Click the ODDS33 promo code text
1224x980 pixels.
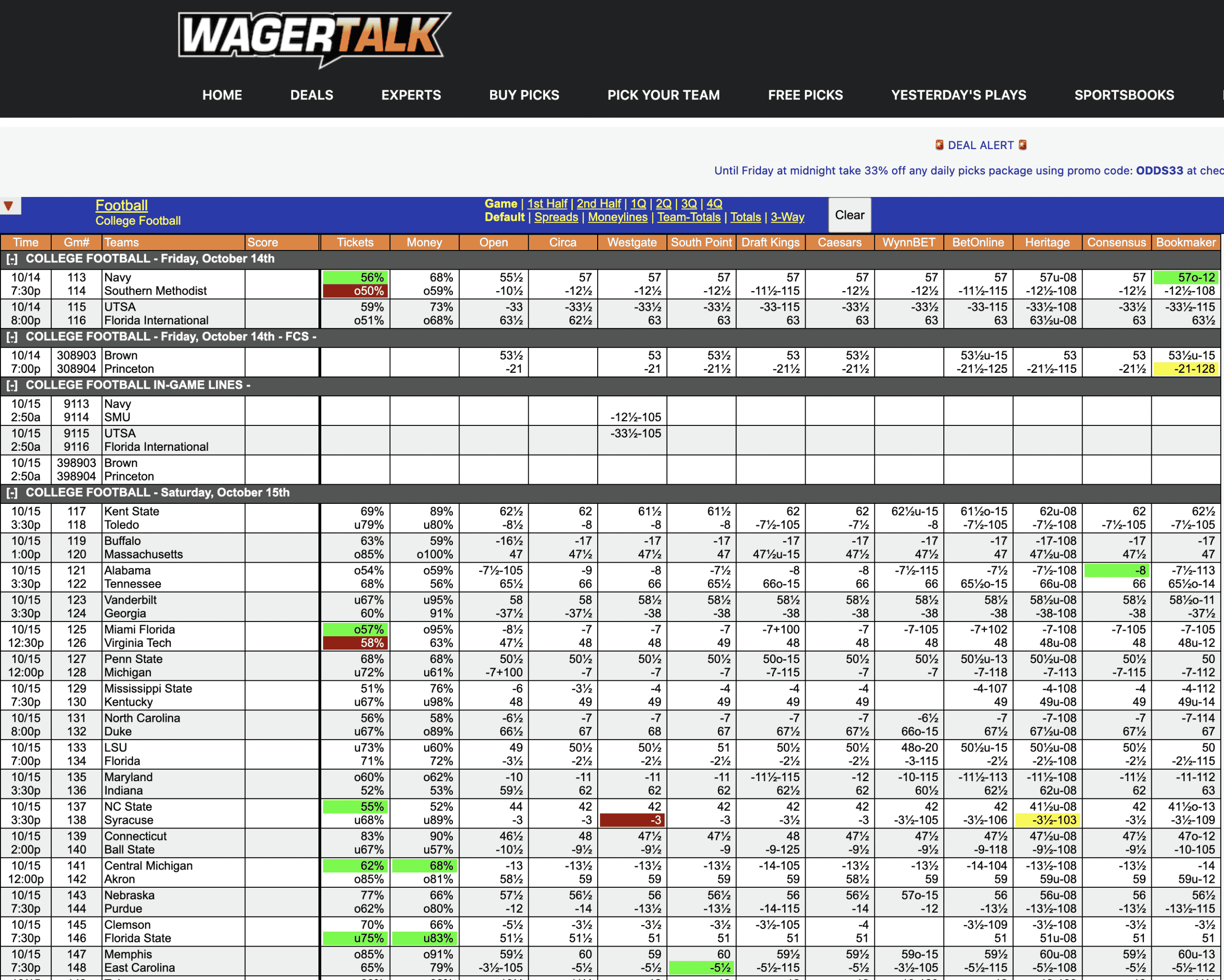pyautogui.click(x=1159, y=171)
